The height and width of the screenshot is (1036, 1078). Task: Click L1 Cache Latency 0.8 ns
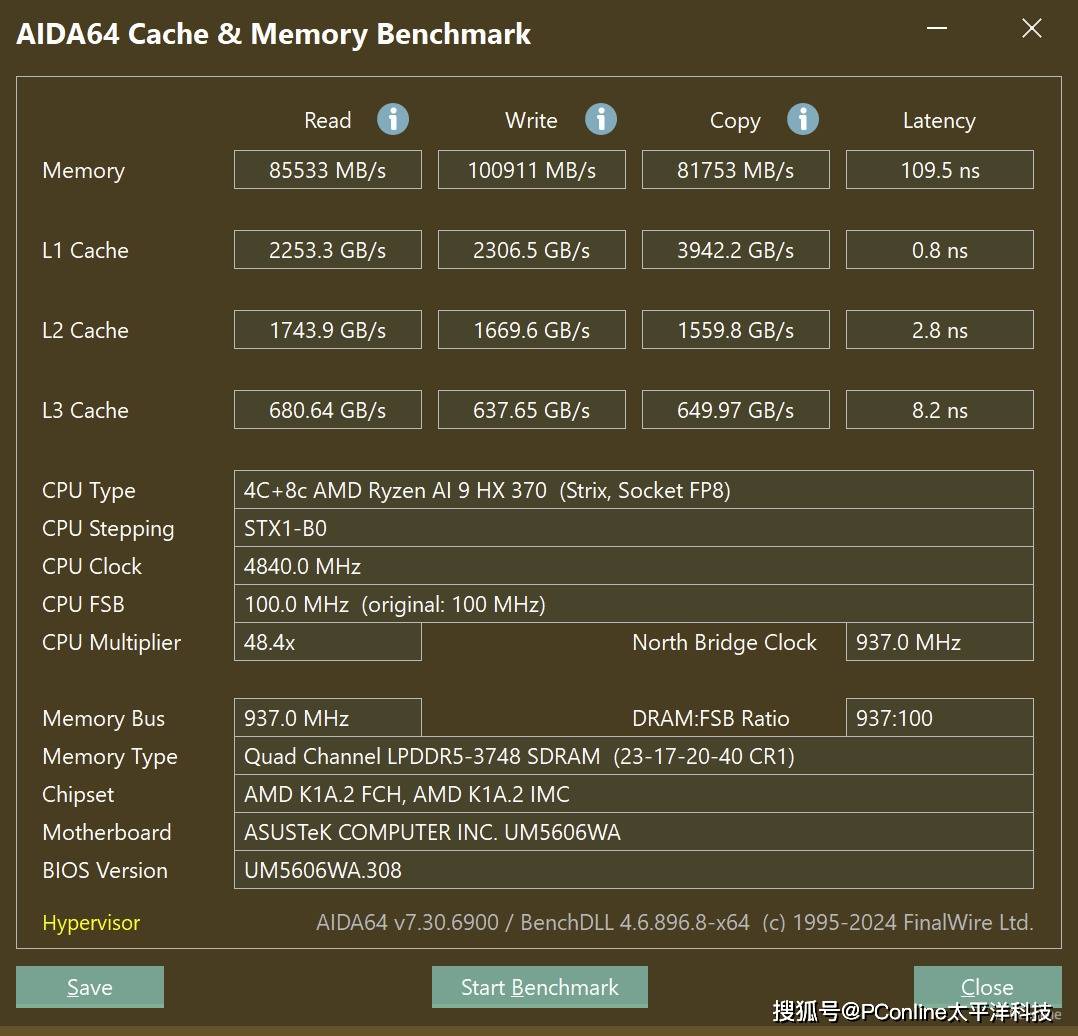point(940,250)
